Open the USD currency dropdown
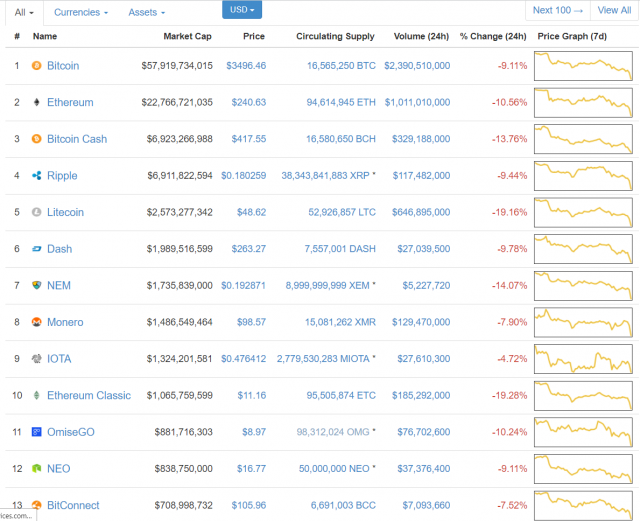This screenshot has width=640, height=521. 242,10
